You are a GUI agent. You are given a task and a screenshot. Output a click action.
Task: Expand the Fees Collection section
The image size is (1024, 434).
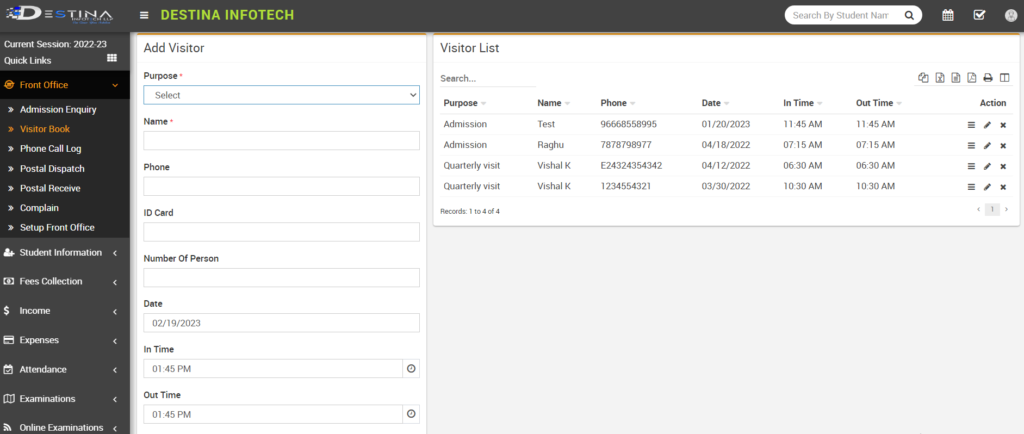(x=64, y=282)
